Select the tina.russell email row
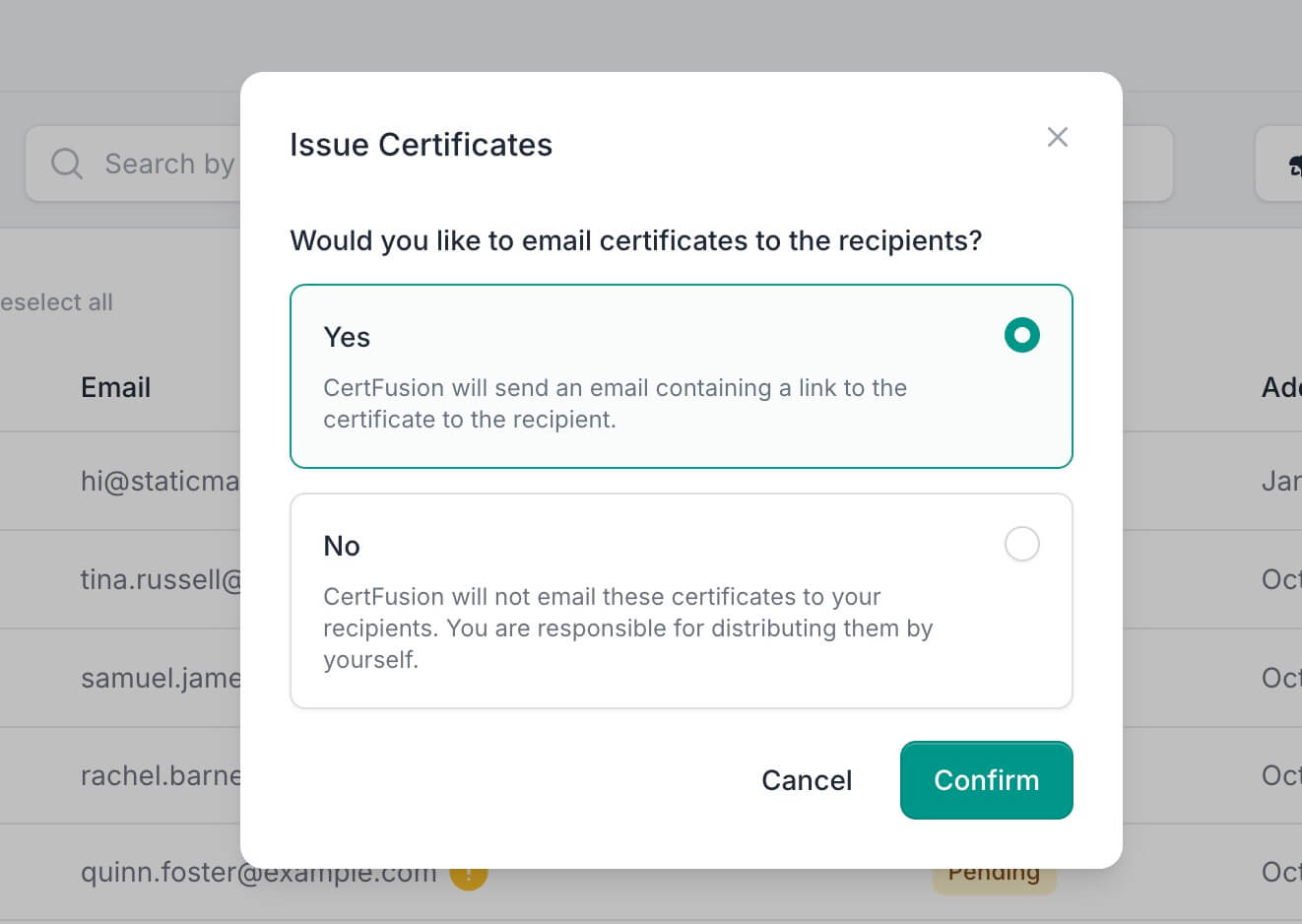The height and width of the screenshot is (924, 1302). pos(160,579)
